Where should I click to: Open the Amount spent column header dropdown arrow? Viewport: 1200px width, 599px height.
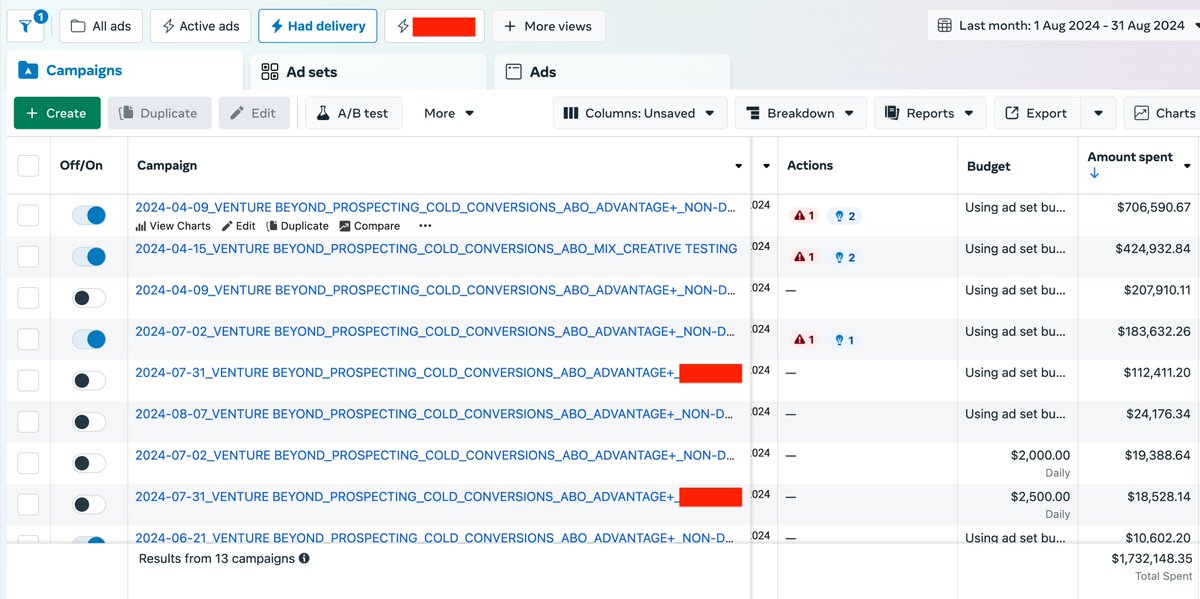pos(1187,165)
